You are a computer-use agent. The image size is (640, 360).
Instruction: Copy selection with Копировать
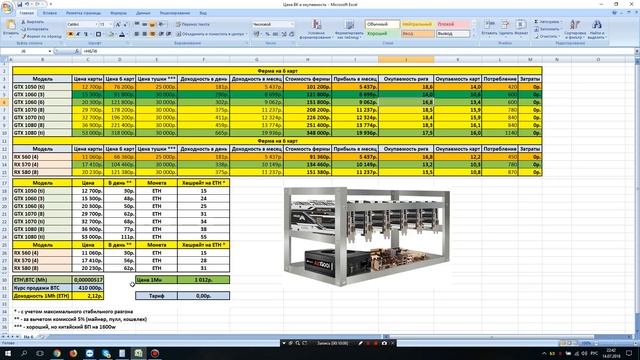pyautogui.click(x=35, y=29)
